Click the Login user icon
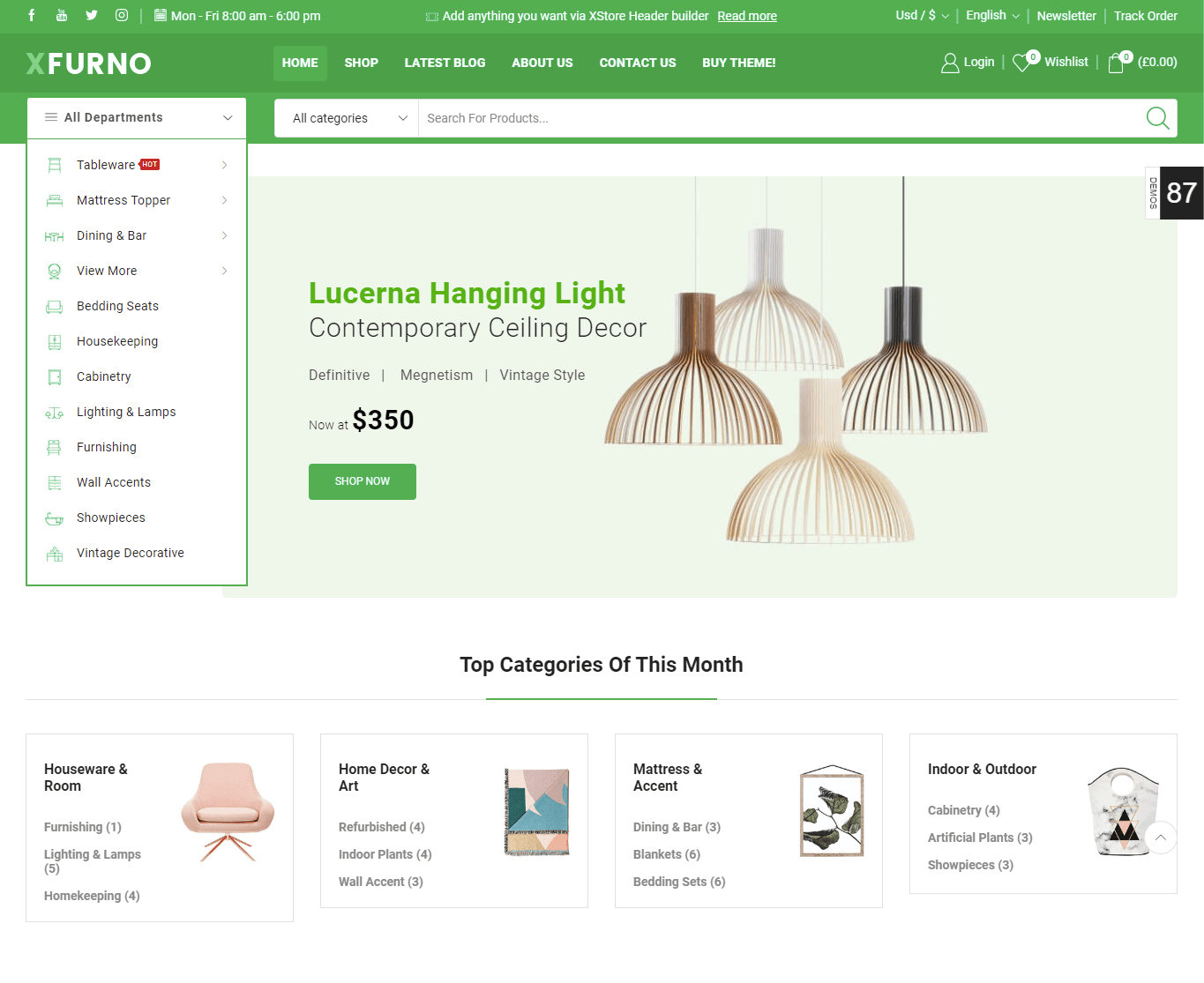This screenshot has height=983, width=1204. tap(950, 63)
